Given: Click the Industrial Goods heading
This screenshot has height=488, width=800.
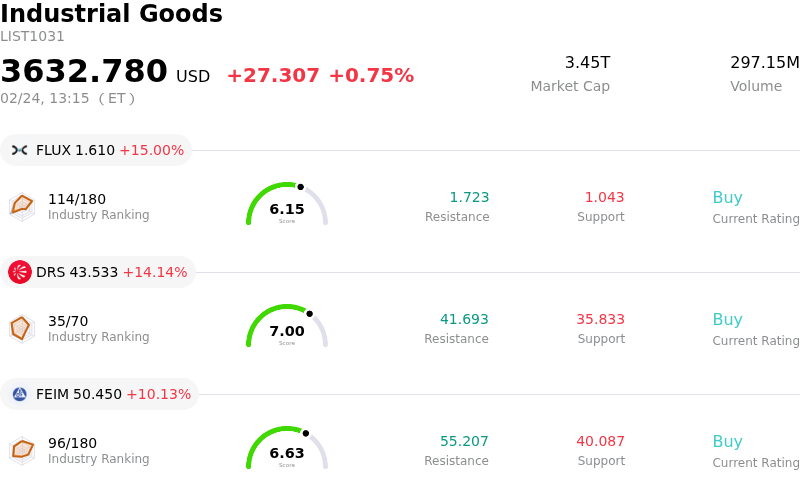Looking at the screenshot, I should pos(111,14).
